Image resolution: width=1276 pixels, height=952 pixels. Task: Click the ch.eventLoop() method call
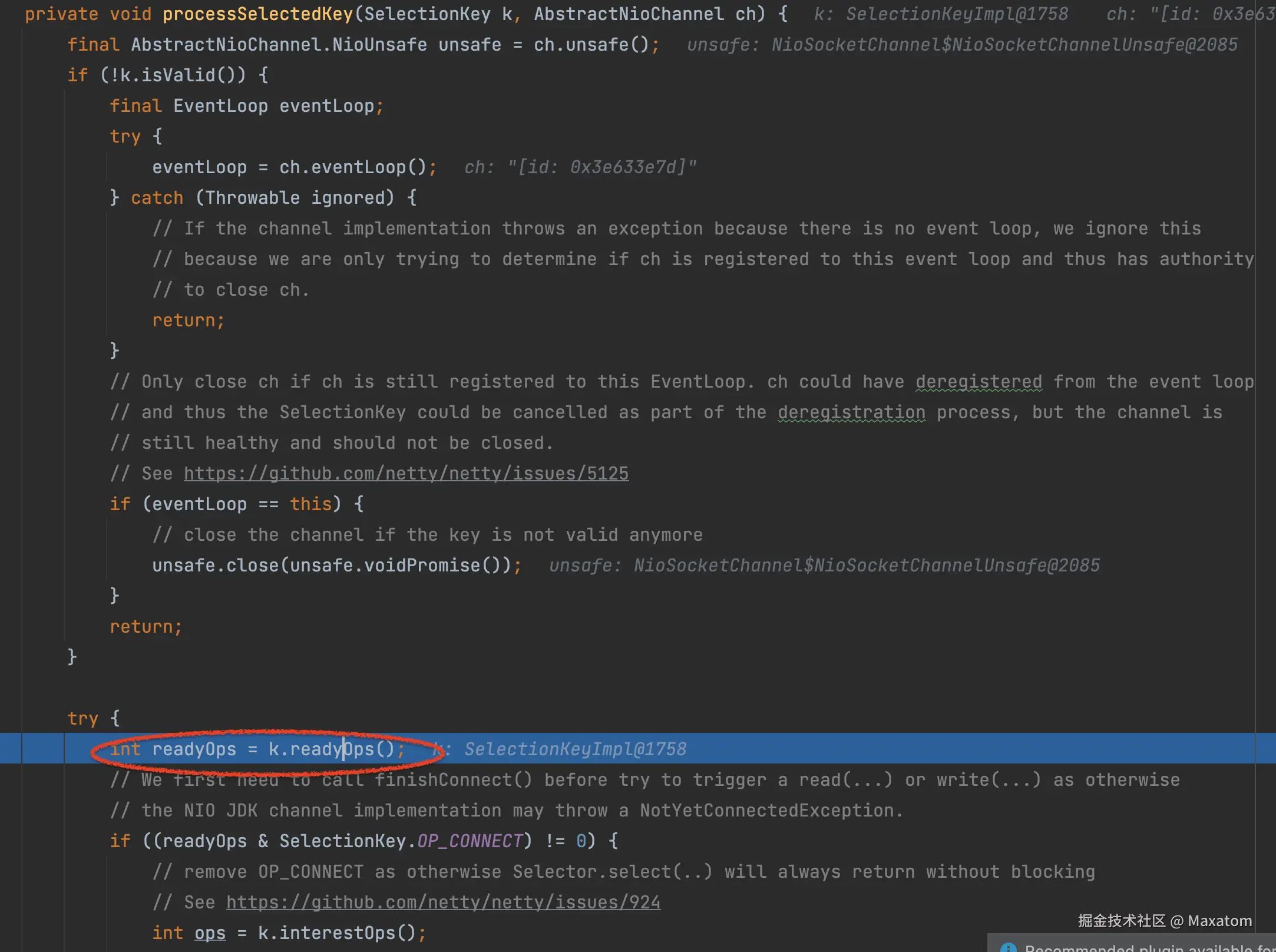[352, 167]
